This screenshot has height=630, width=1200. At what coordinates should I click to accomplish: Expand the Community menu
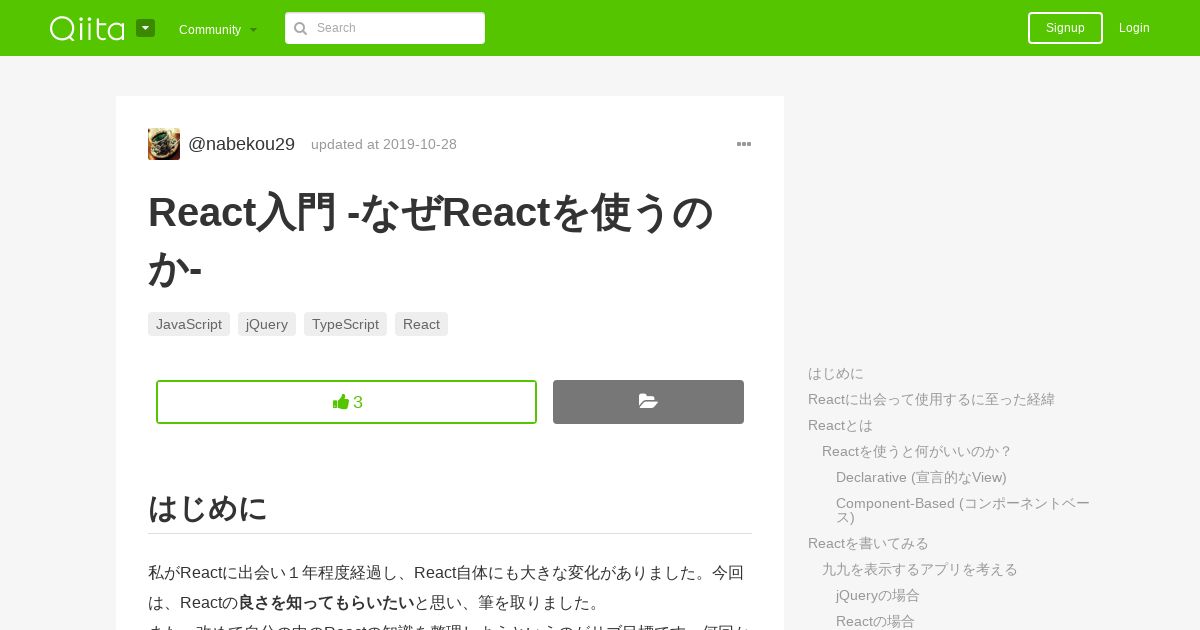(x=218, y=29)
